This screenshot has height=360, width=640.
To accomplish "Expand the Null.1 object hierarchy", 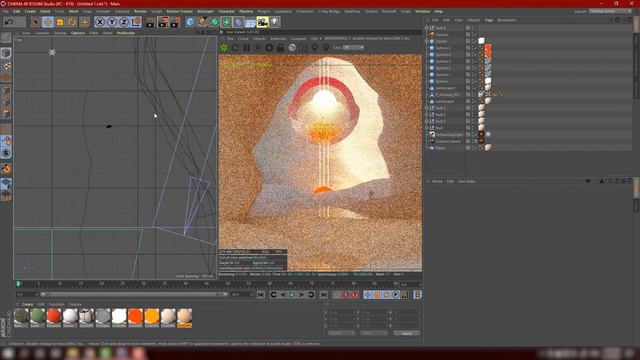I will (x=427, y=121).
